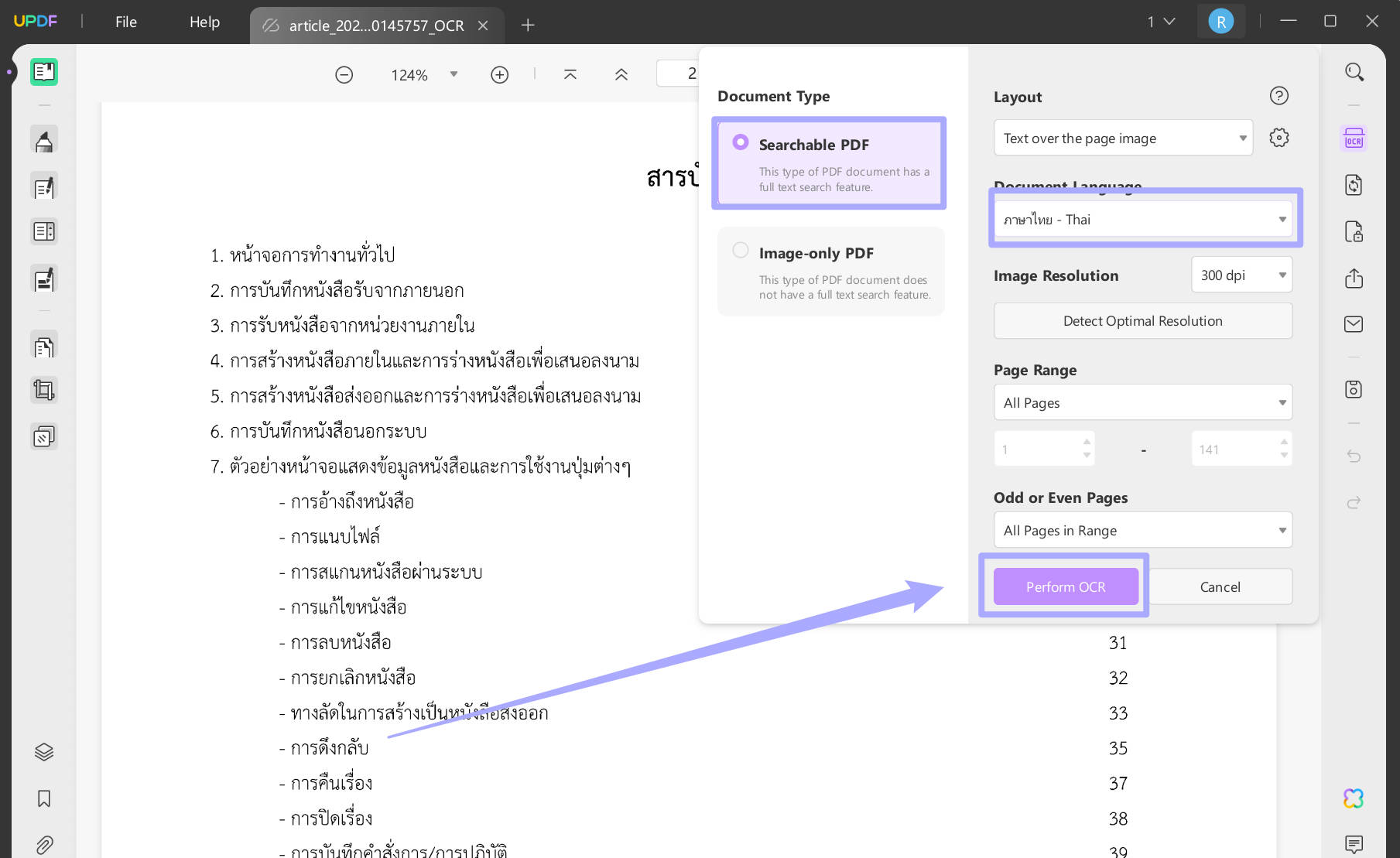Select the Image-only PDF option

pos(830,271)
